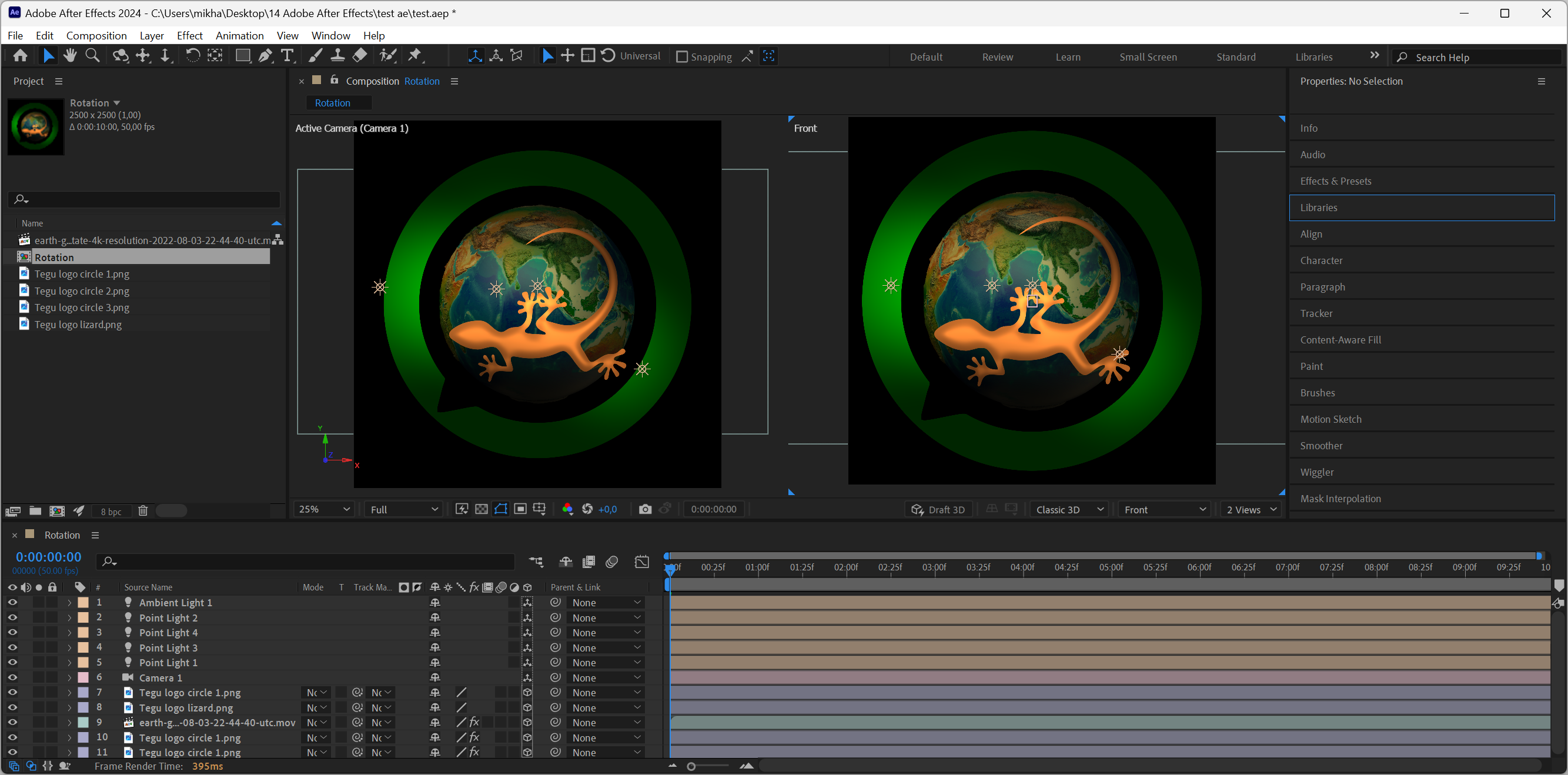The height and width of the screenshot is (775, 1568).
Task: Open the 25% magnification dropdown
Action: [x=323, y=509]
